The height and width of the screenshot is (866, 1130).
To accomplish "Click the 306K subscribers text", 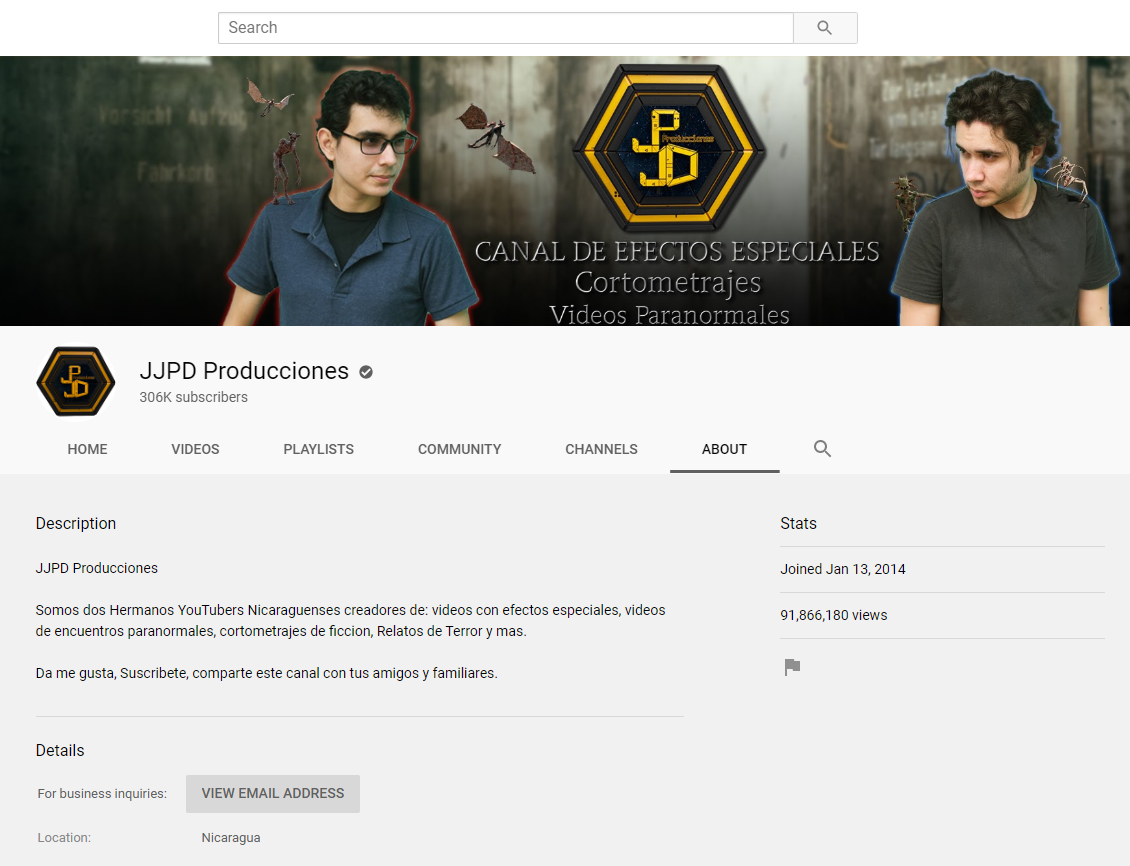I will 194,397.
